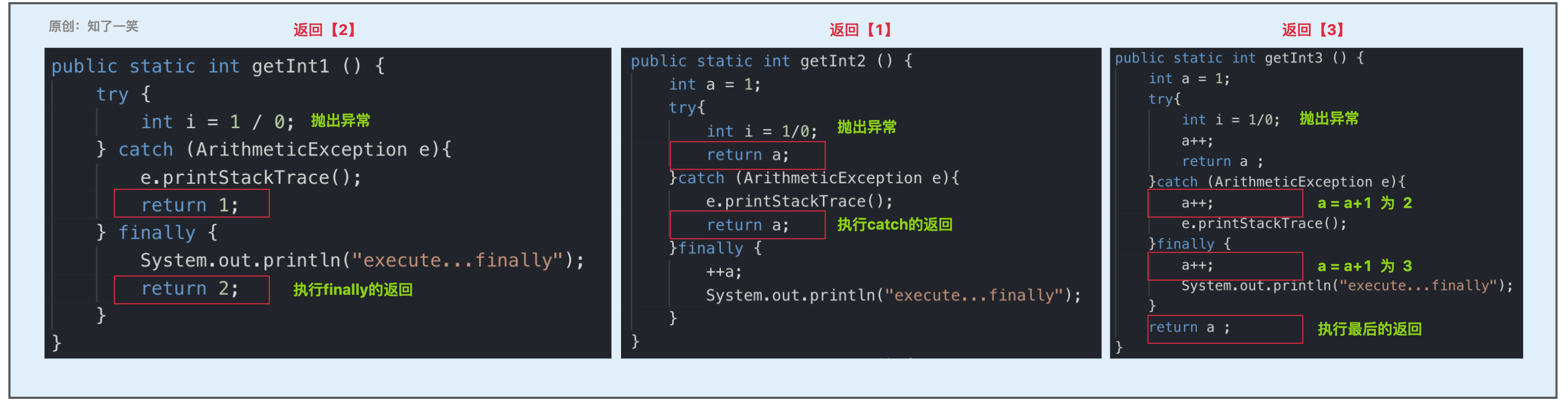Click the ++a; line in getInt2 finally

pyautogui.click(x=724, y=272)
